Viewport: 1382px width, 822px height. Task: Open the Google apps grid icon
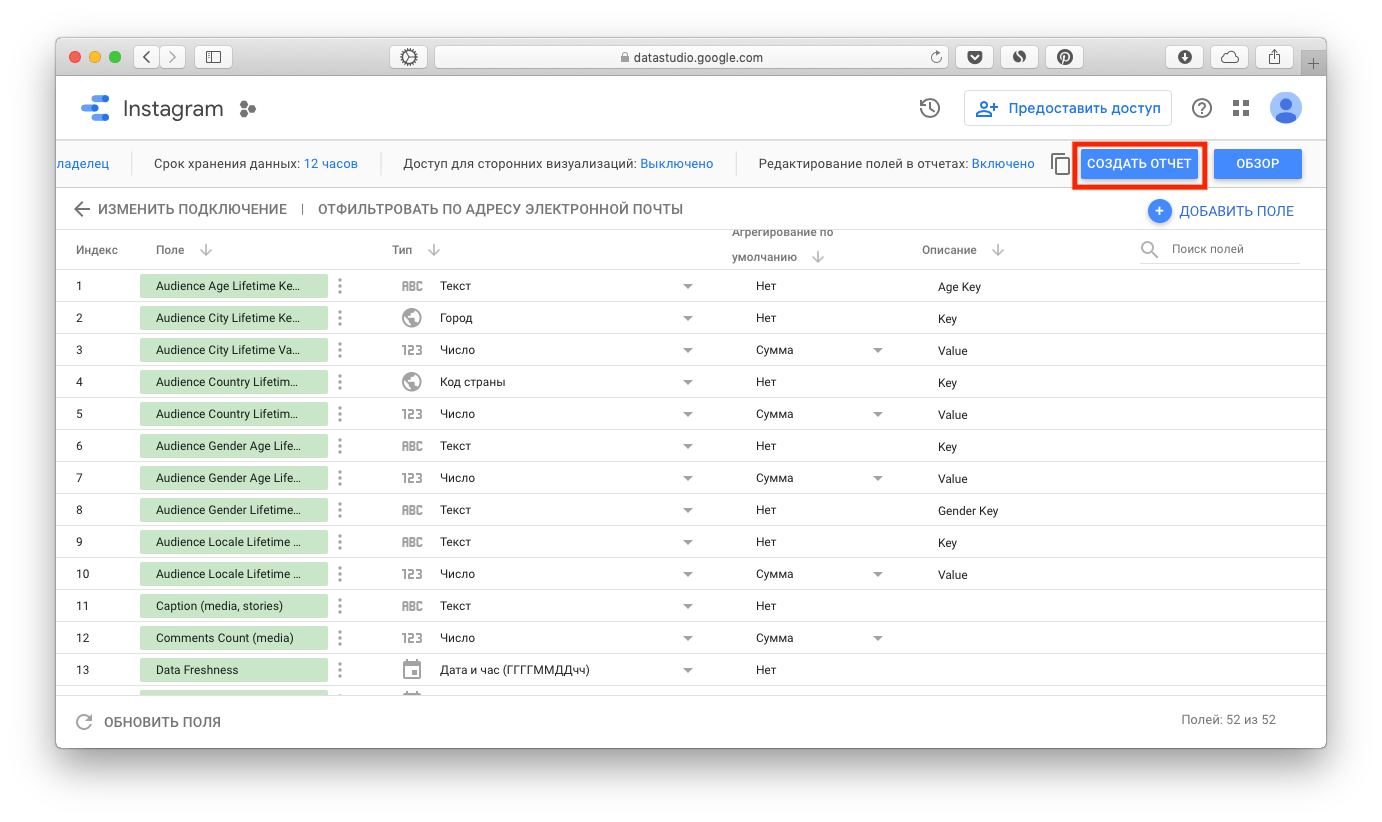click(x=1241, y=108)
